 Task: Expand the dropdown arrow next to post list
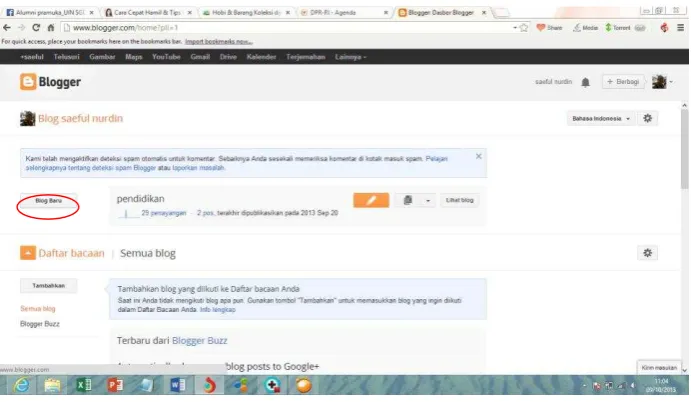[x=428, y=201]
